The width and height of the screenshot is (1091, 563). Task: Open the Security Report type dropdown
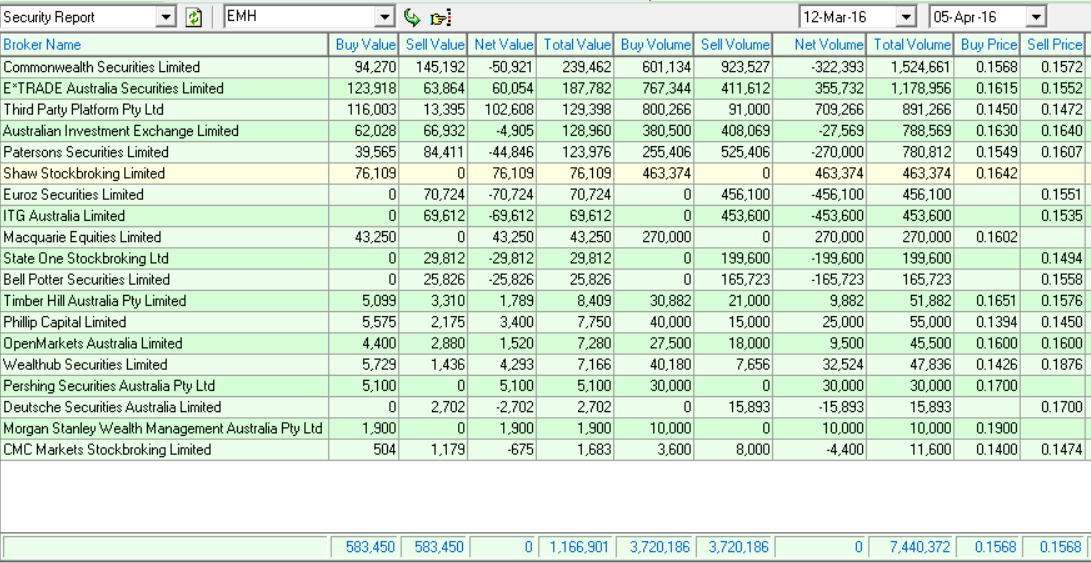point(166,17)
